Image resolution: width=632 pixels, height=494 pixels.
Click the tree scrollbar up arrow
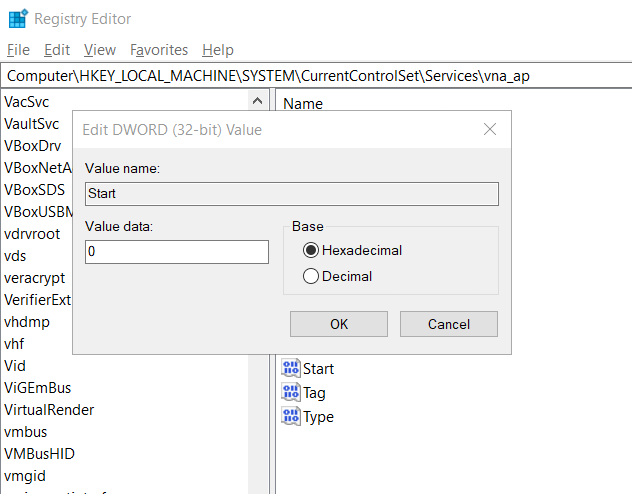coord(258,101)
